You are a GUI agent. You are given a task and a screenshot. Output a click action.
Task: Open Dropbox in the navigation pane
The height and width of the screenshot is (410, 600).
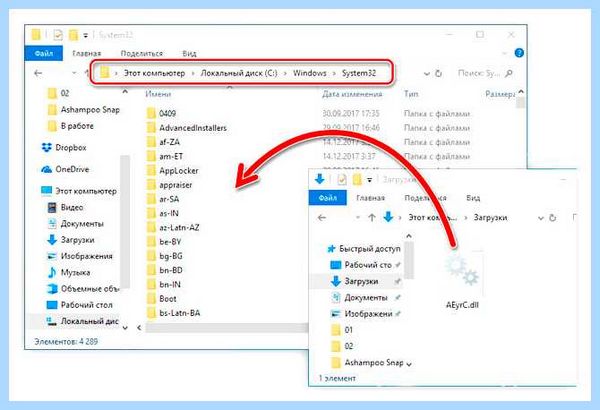[64, 147]
